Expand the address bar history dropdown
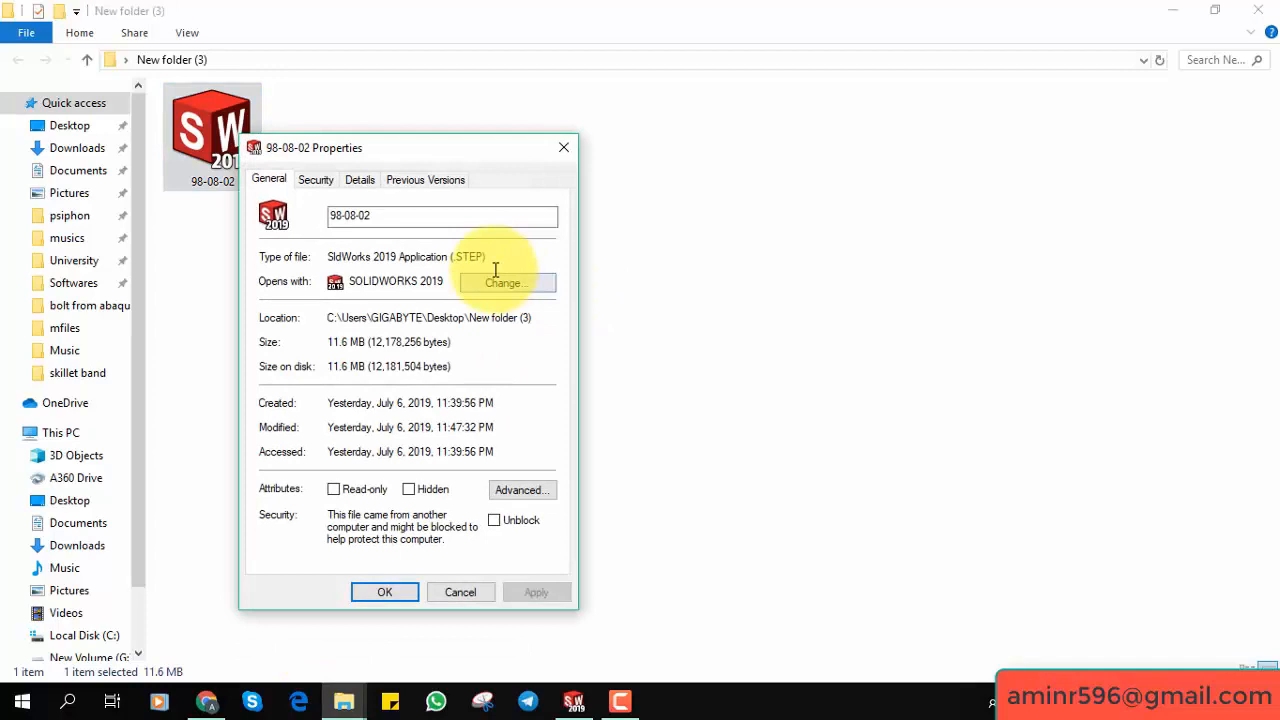The width and height of the screenshot is (1280, 720). [x=1143, y=60]
